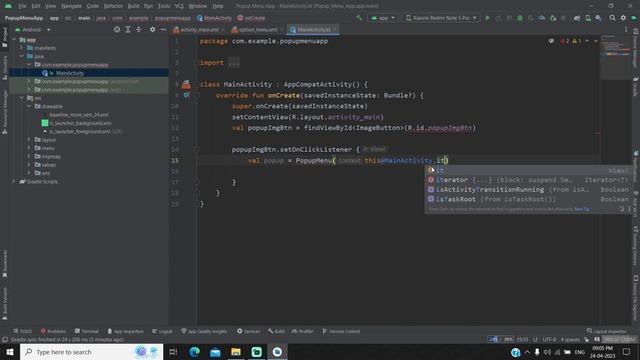Click the warning triangle indicator in editor
Image resolution: width=640 pixels, height=360 pixels.
[576, 41]
